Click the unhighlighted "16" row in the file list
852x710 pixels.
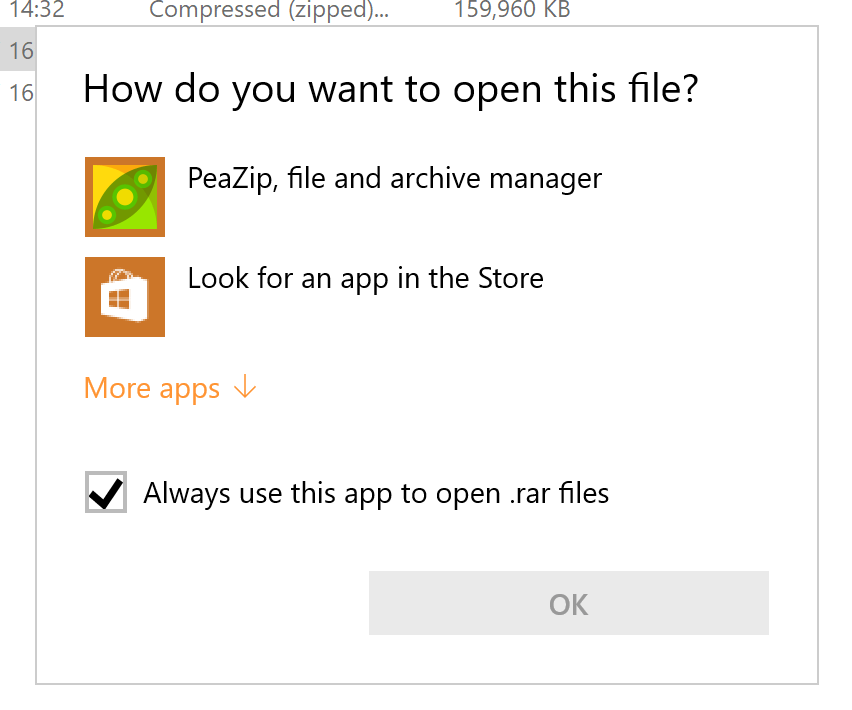(20, 94)
